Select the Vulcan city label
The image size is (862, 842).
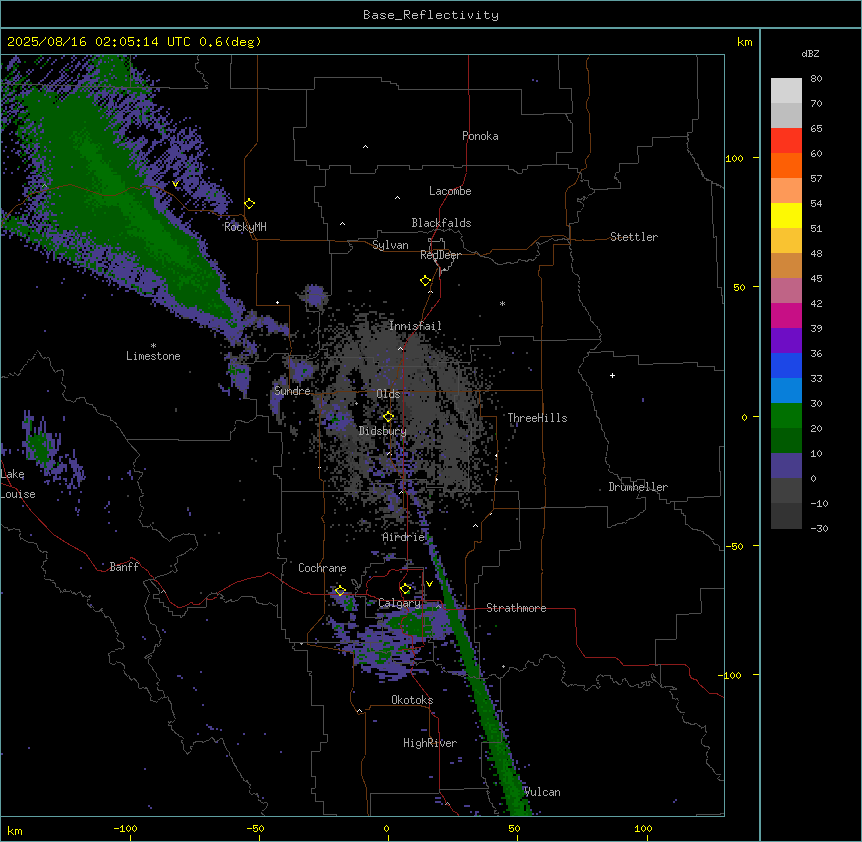pos(542,792)
